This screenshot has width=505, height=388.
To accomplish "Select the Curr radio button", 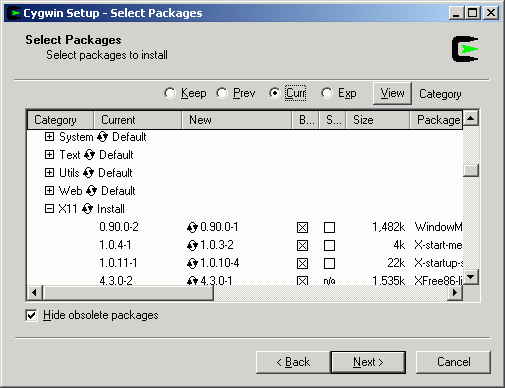I will [275, 93].
